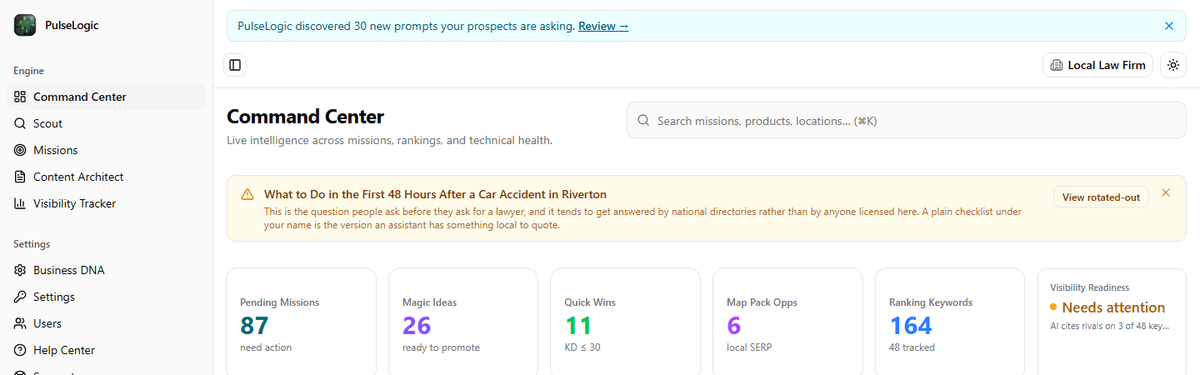The image size is (1200, 375).
Task: Click the Command Center page title
Action: tap(306, 117)
